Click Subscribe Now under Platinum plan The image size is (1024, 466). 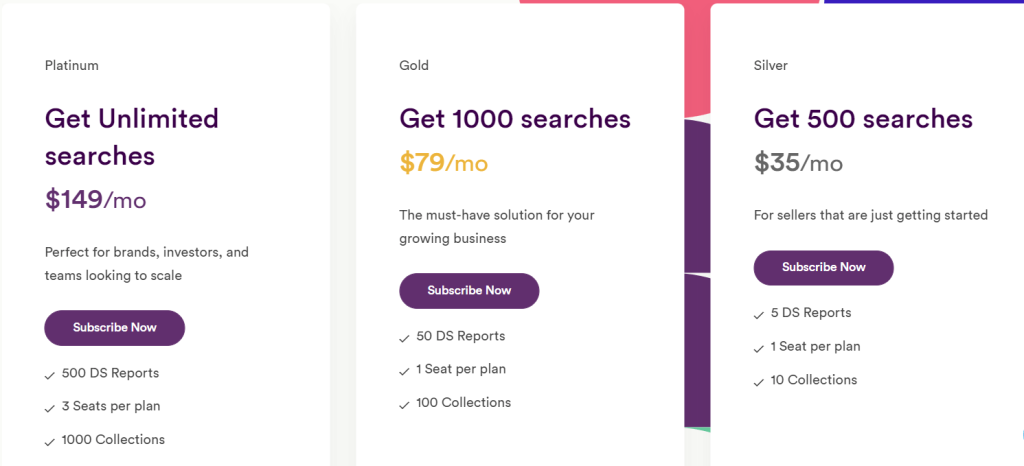click(114, 328)
